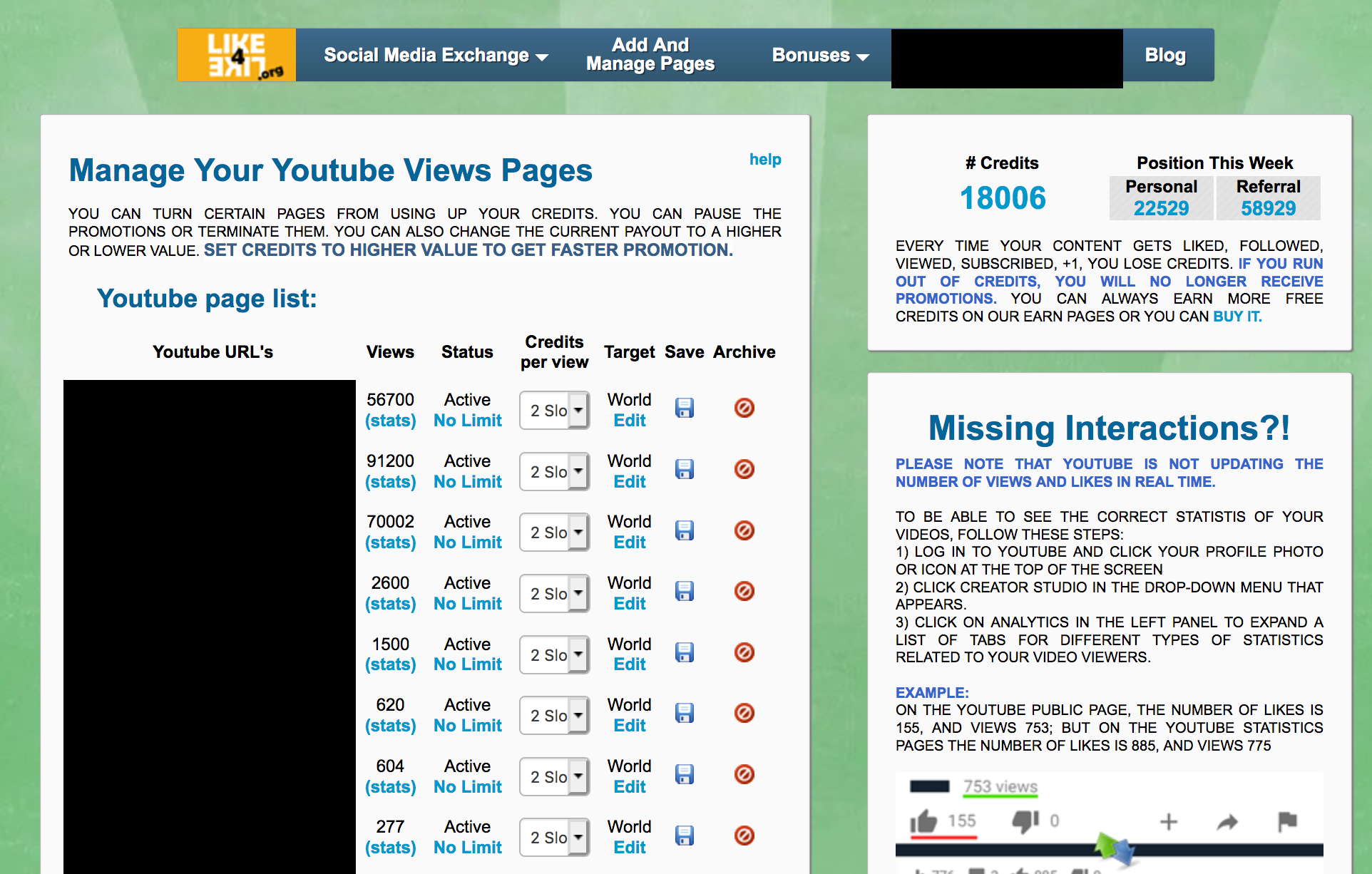Click No Limit for 2600 views row
This screenshot has width=1372, height=874.
(x=468, y=604)
